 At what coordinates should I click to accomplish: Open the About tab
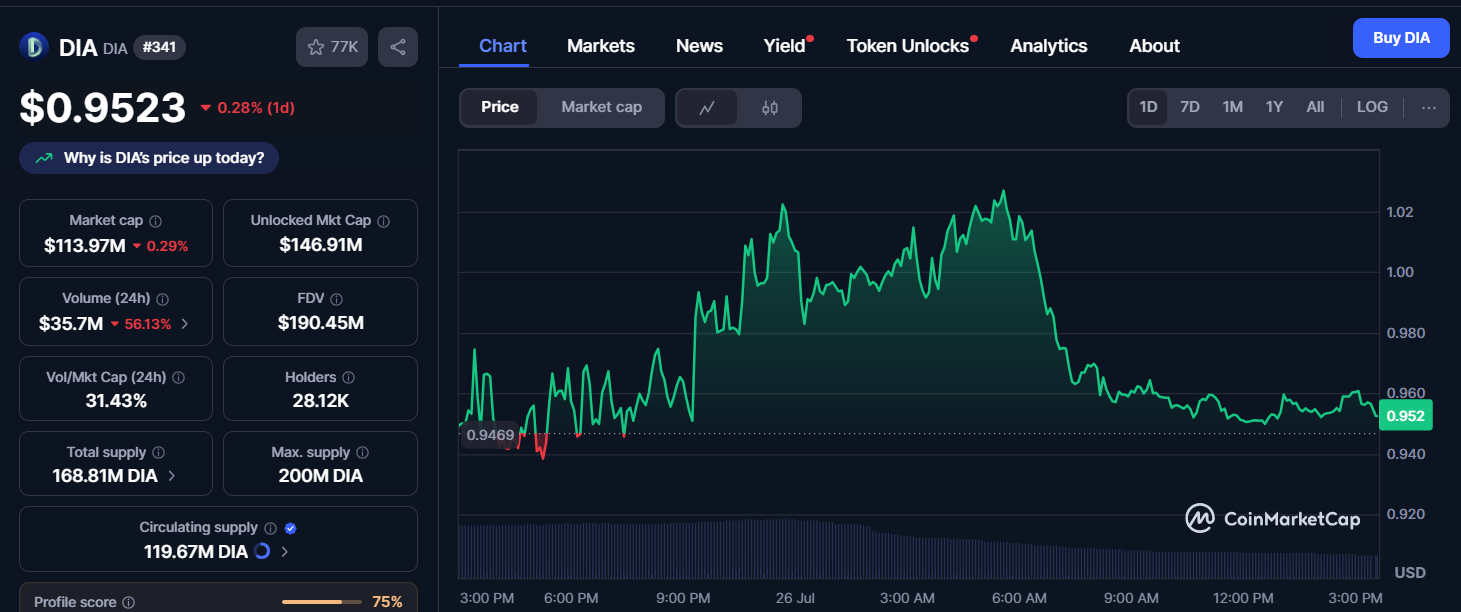1154,46
